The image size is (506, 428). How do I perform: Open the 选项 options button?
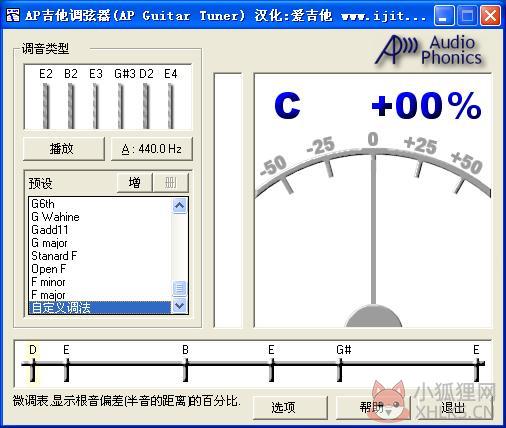pyautogui.click(x=290, y=407)
